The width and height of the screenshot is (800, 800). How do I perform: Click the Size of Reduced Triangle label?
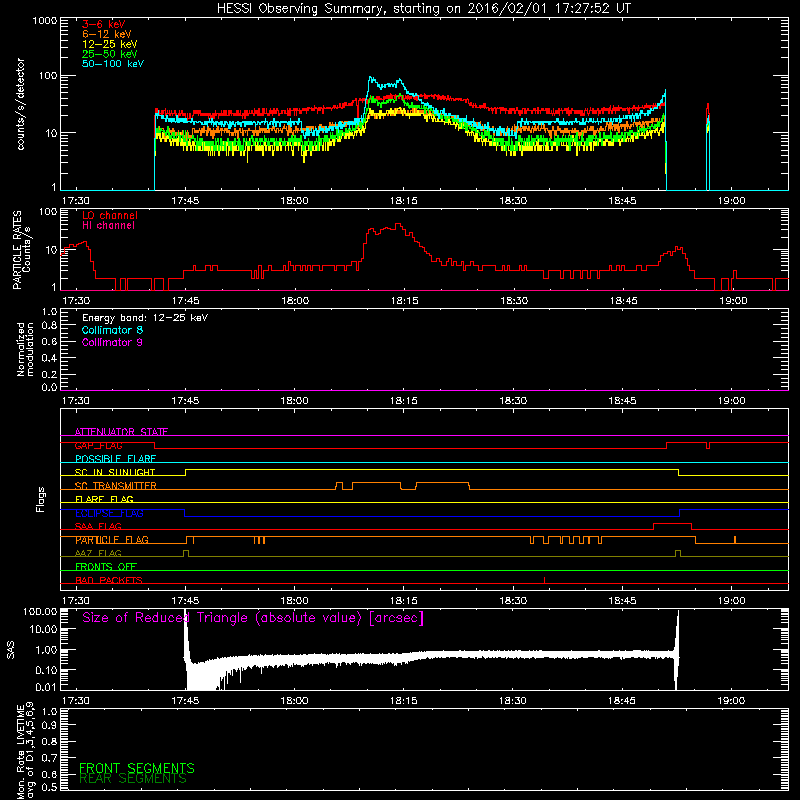coord(253,618)
